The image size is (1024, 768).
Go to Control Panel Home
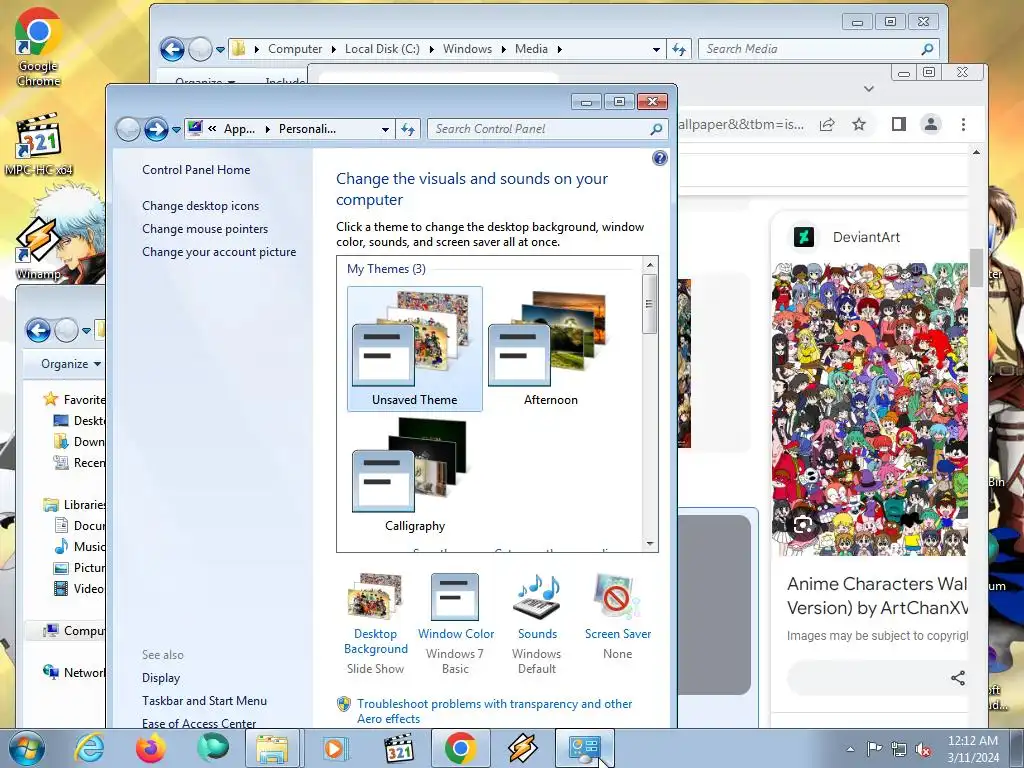(196, 170)
